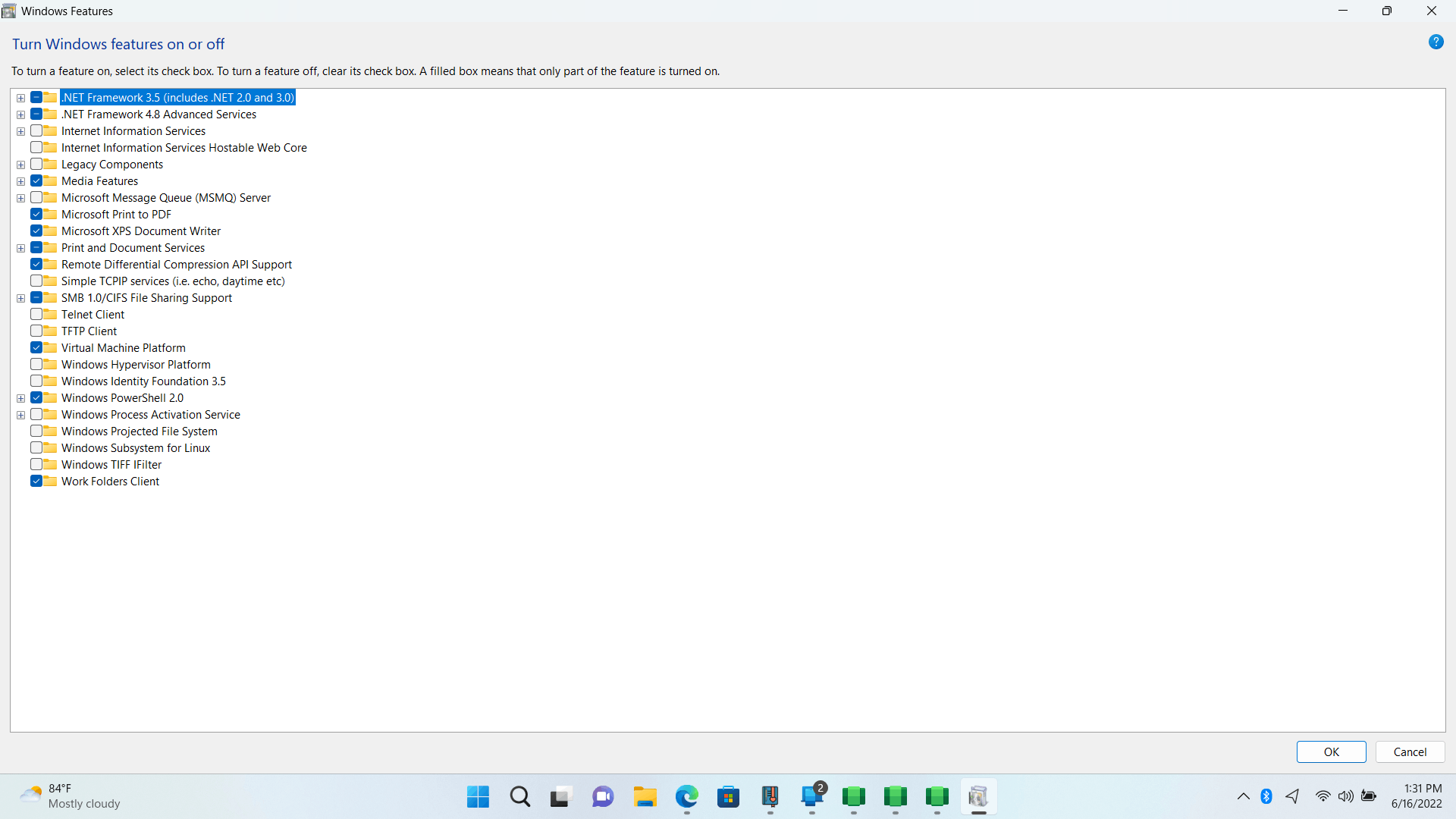Expand Windows PowerShell 2.0 node
Screen dimensions: 1456x819
pyautogui.click(x=21, y=398)
